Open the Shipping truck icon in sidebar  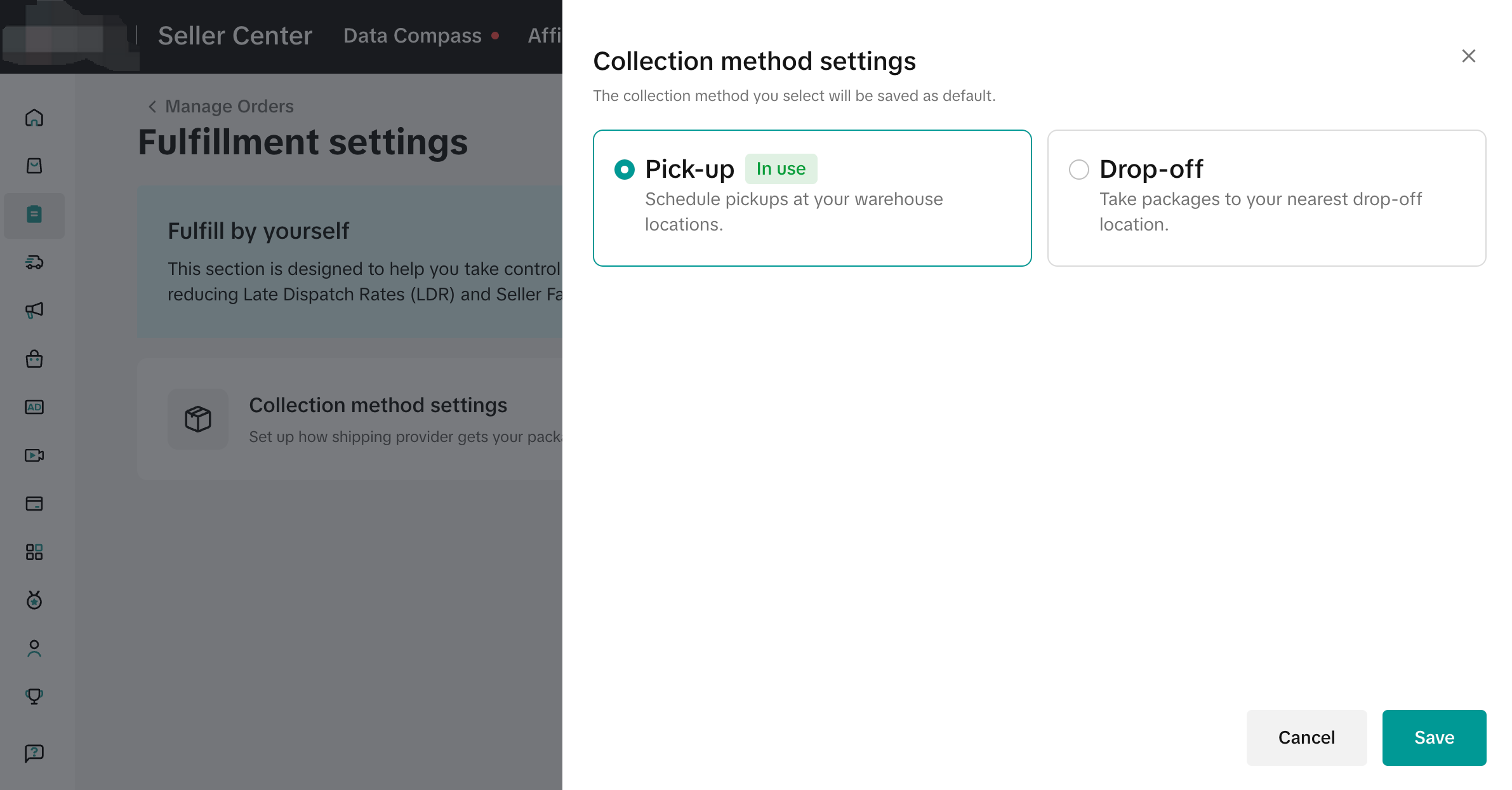(x=34, y=262)
